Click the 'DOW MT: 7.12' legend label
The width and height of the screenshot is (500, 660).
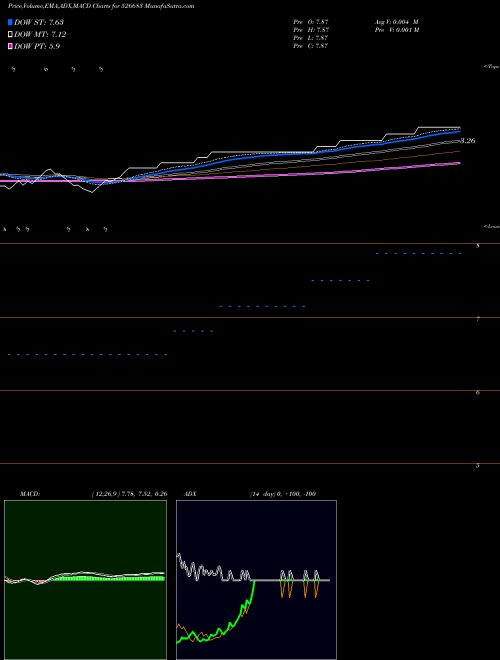[40, 35]
